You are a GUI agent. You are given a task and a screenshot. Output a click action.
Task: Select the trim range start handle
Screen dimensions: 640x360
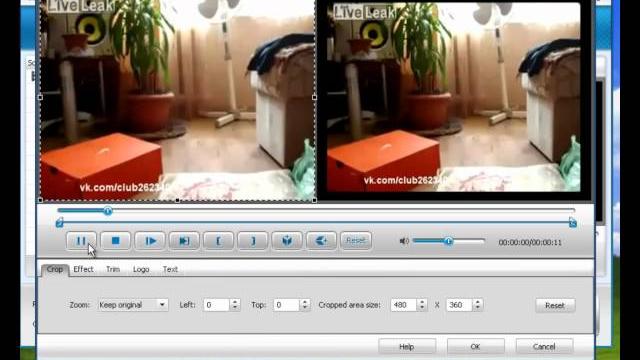(60, 222)
